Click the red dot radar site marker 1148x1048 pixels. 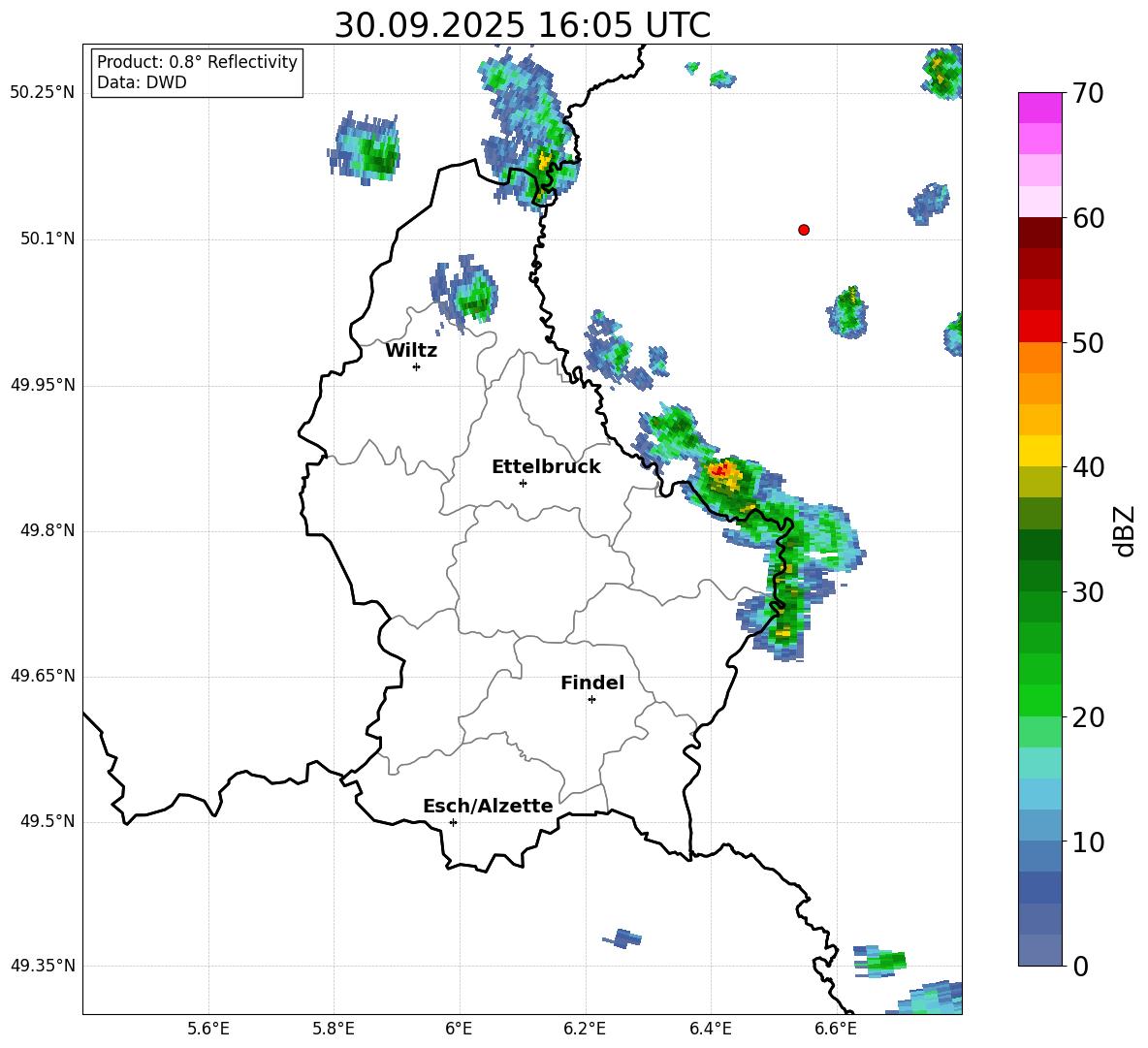804,230
